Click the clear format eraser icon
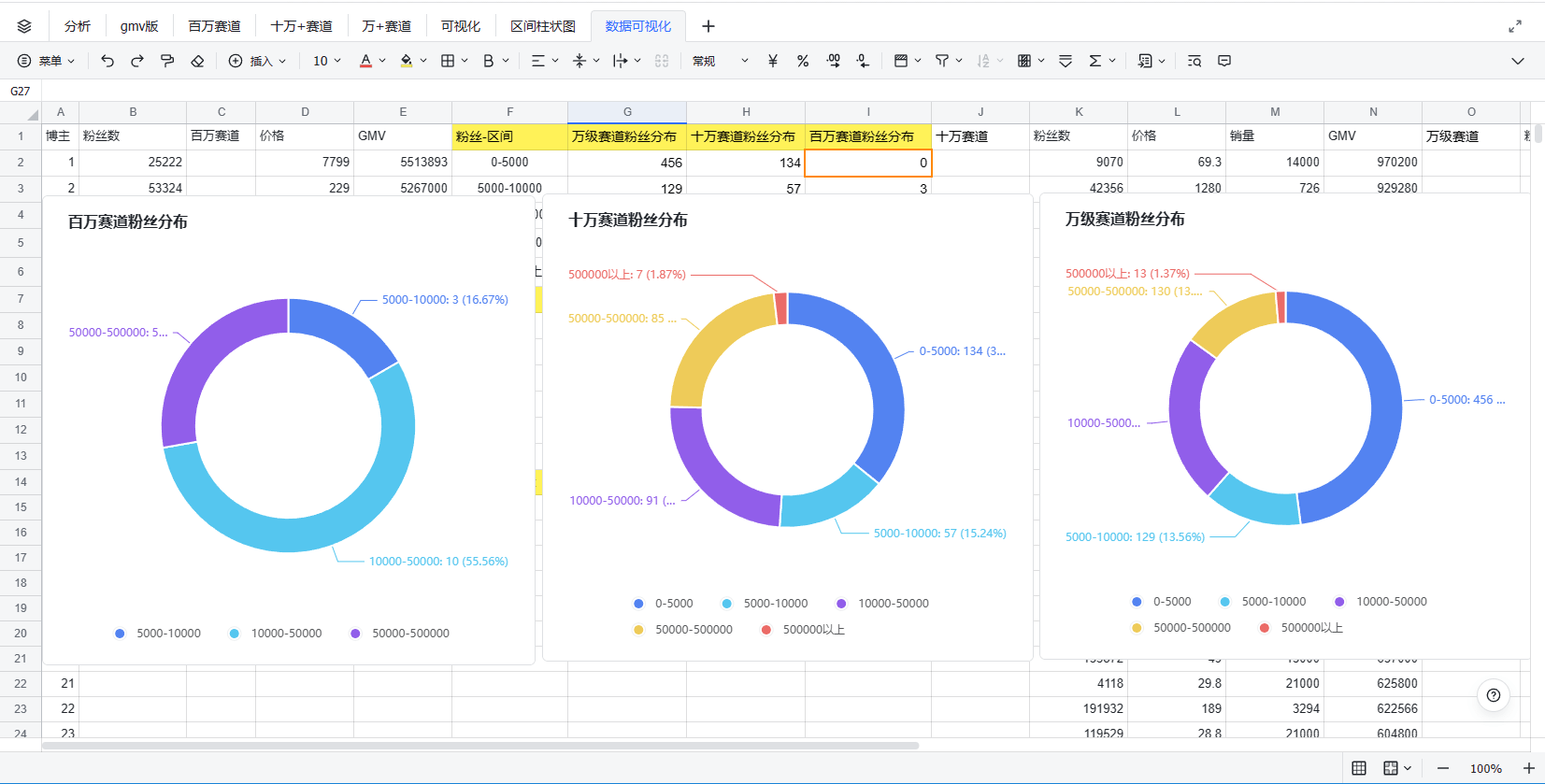This screenshot has height=784, width=1545. (197, 61)
